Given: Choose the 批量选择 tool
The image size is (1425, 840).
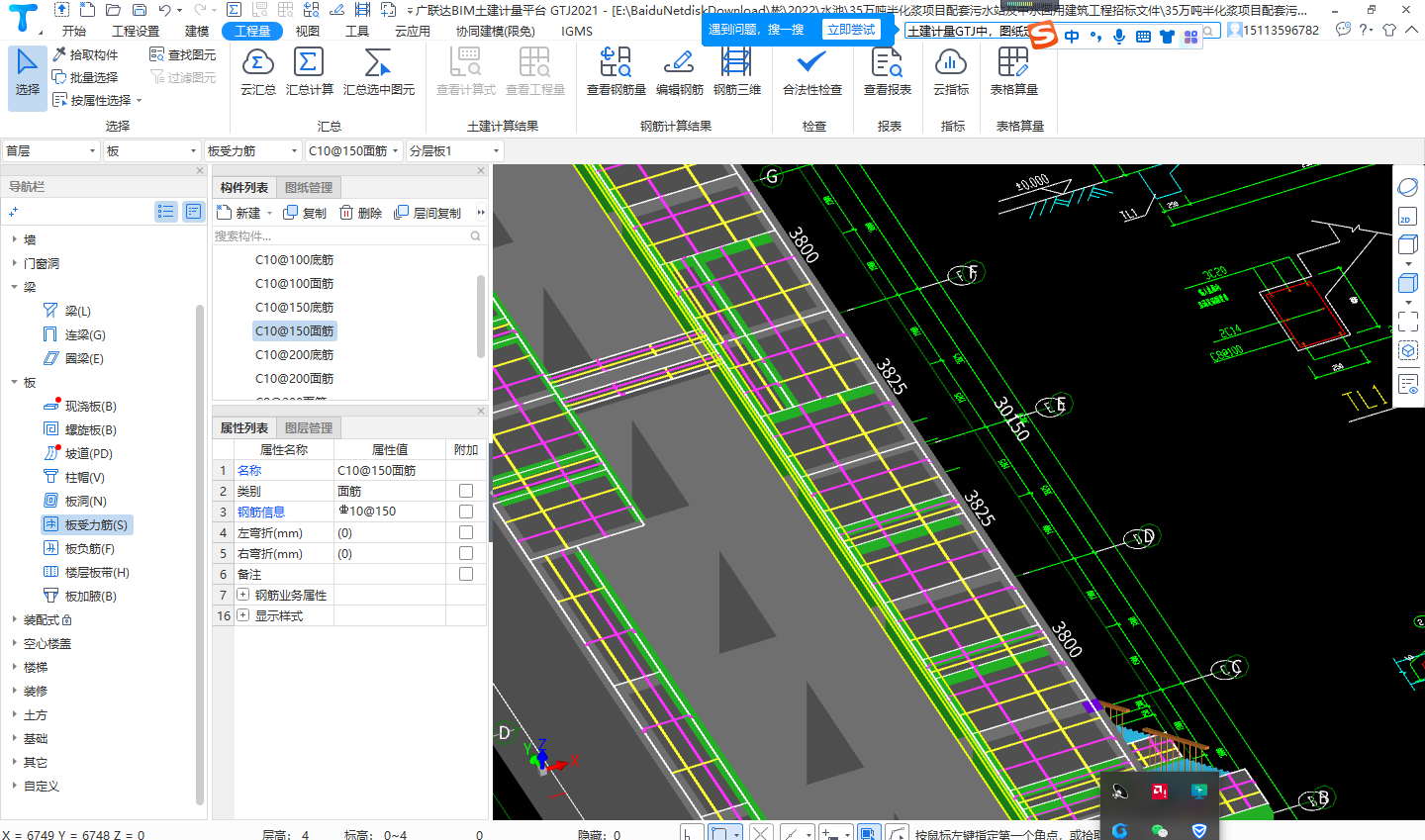Looking at the screenshot, I should pos(85,77).
